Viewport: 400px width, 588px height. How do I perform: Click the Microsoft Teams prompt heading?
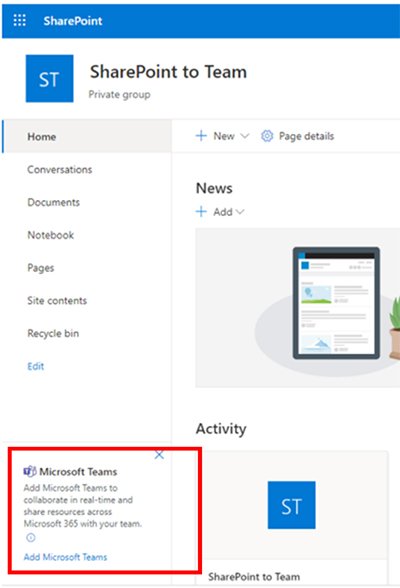click(78, 472)
